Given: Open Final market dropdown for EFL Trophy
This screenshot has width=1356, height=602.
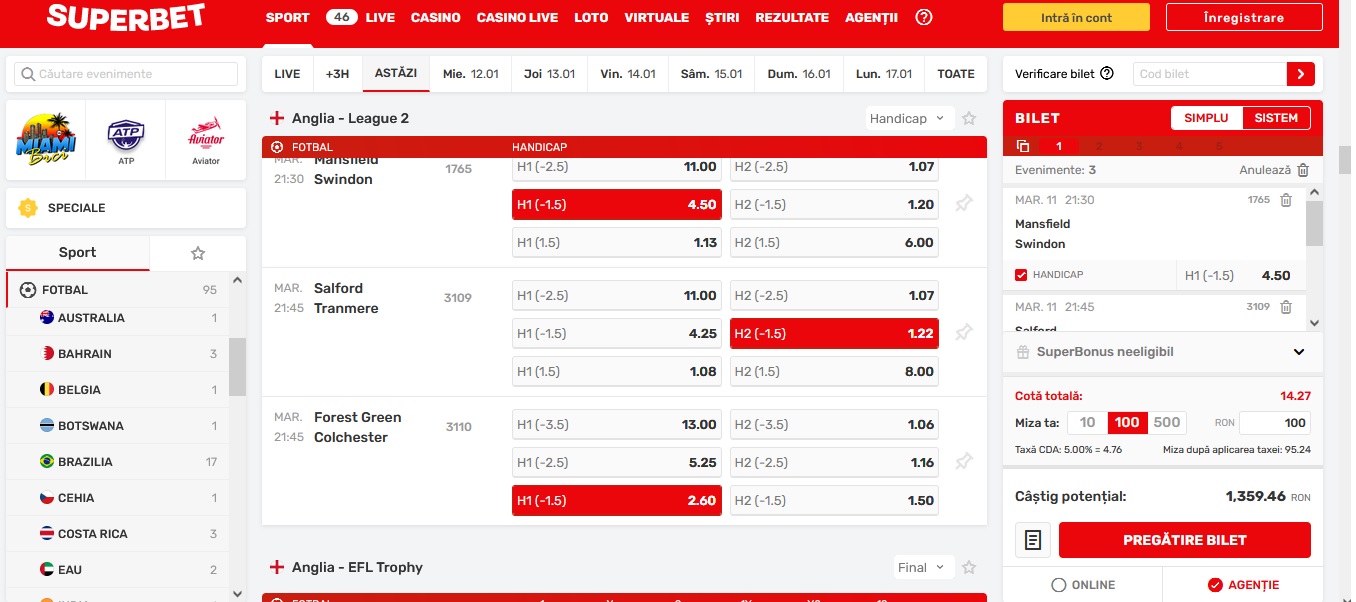Looking at the screenshot, I should (x=923, y=567).
